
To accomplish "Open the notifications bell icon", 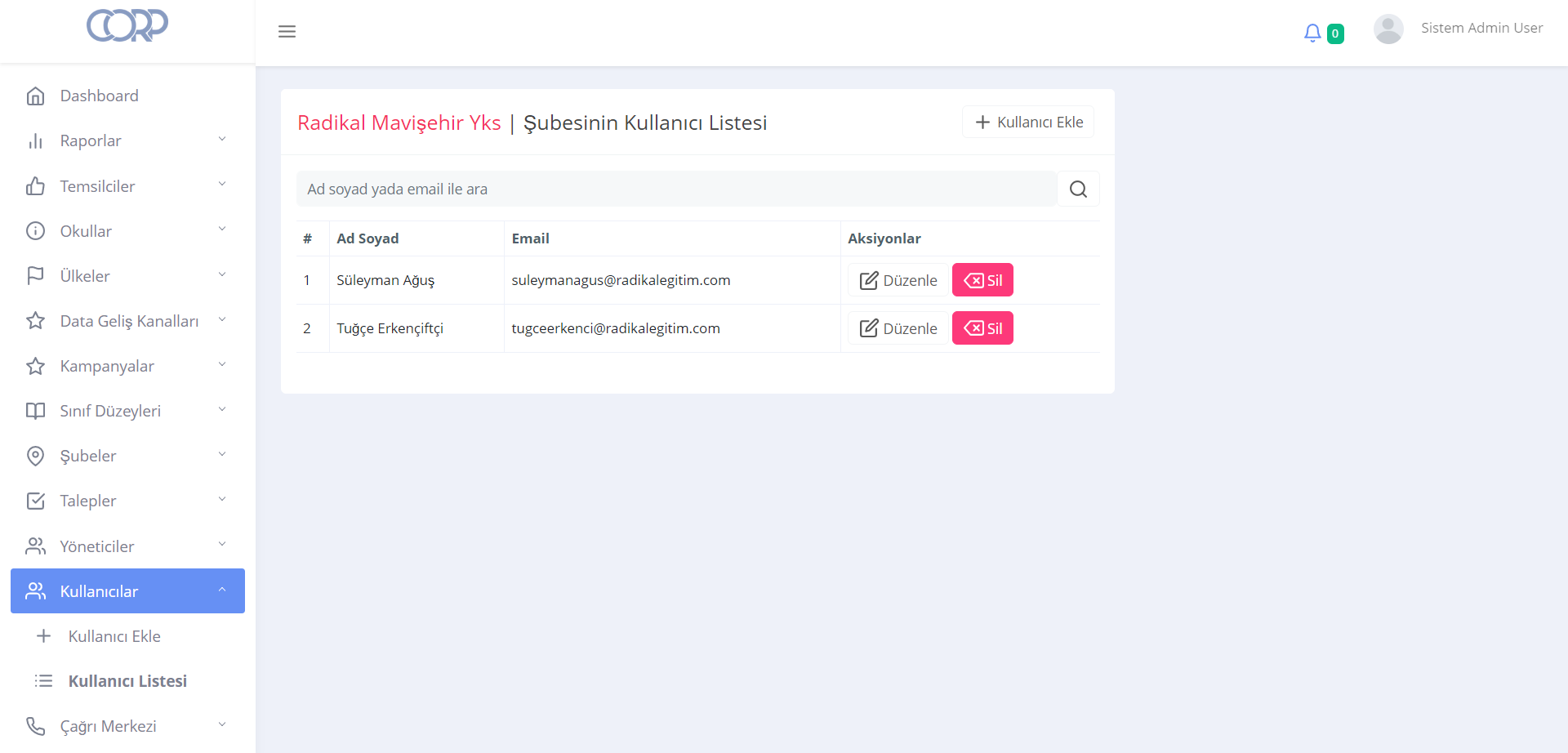I will (1312, 33).
